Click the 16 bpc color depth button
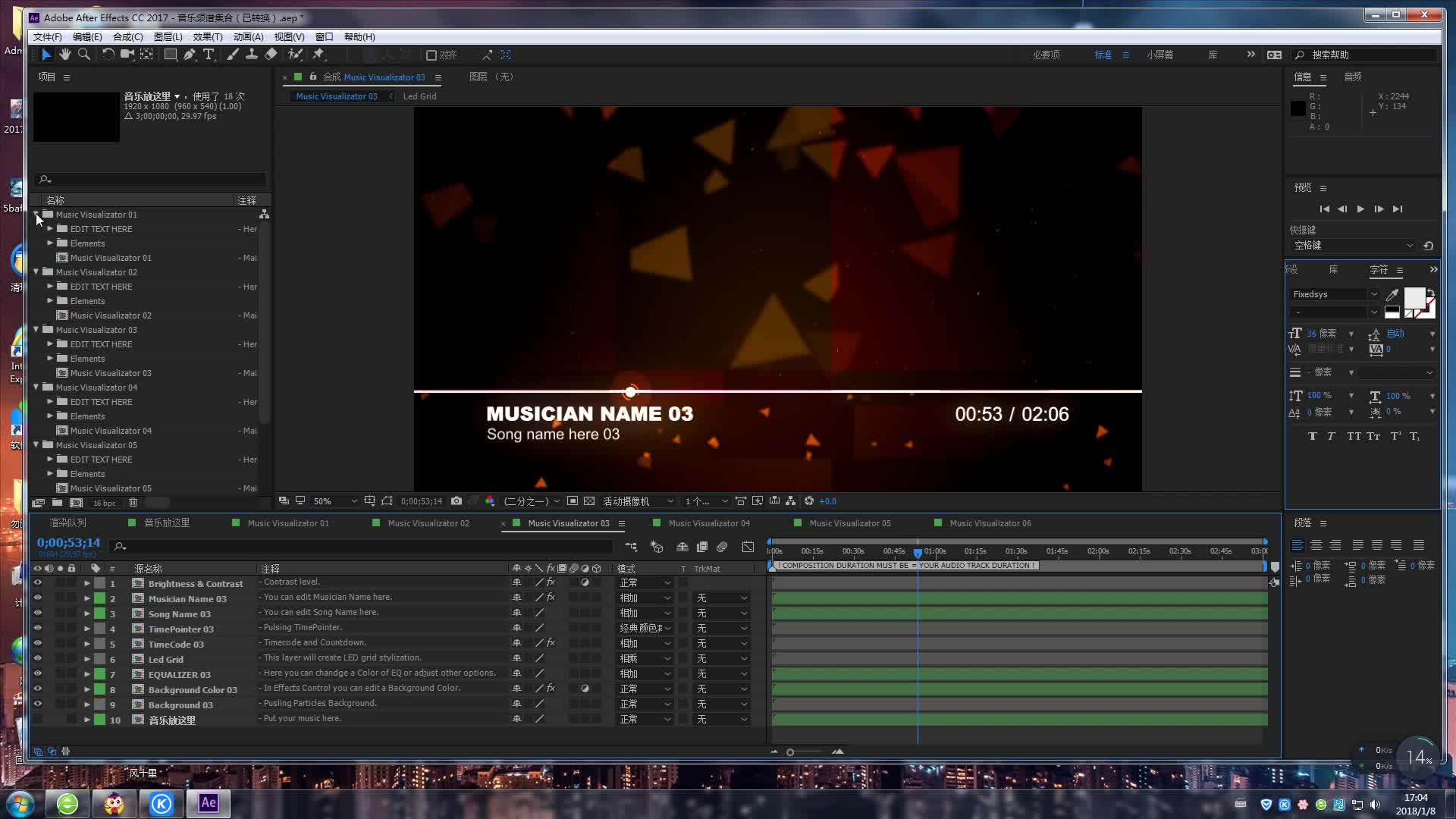Viewport: 1456px width, 819px height. tap(105, 503)
